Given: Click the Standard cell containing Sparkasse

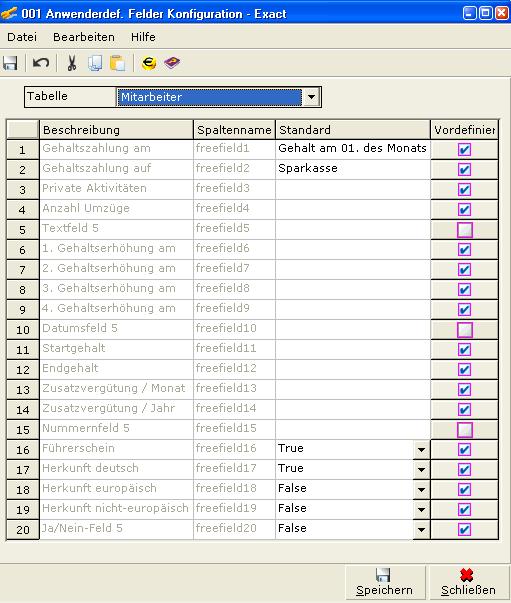Looking at the screenshot, I should click(x=353, y=168).
